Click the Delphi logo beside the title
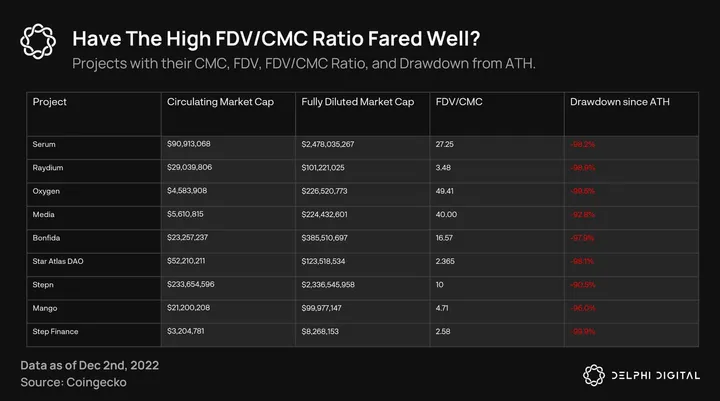The height and width of the screenshot is (401, 720). [x=38, y=41]
